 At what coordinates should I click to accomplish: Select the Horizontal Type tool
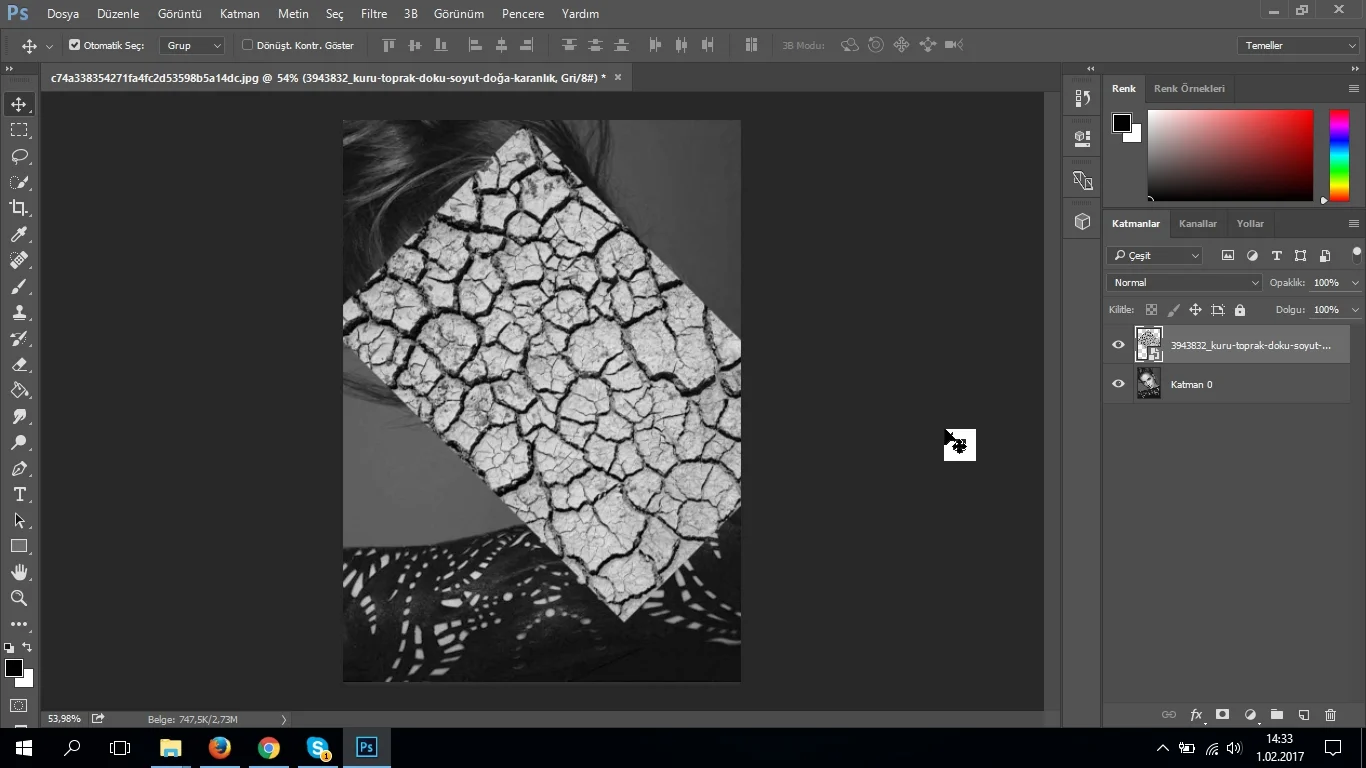point(19,494)
